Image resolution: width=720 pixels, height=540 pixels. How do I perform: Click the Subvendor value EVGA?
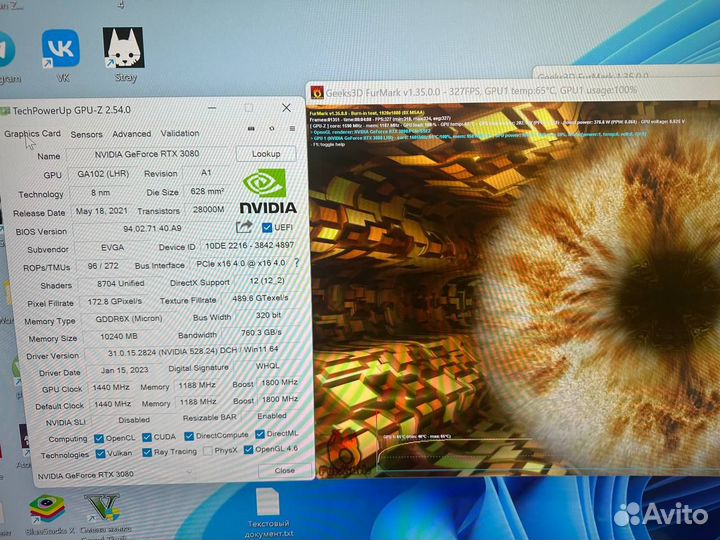coord(112,248)
